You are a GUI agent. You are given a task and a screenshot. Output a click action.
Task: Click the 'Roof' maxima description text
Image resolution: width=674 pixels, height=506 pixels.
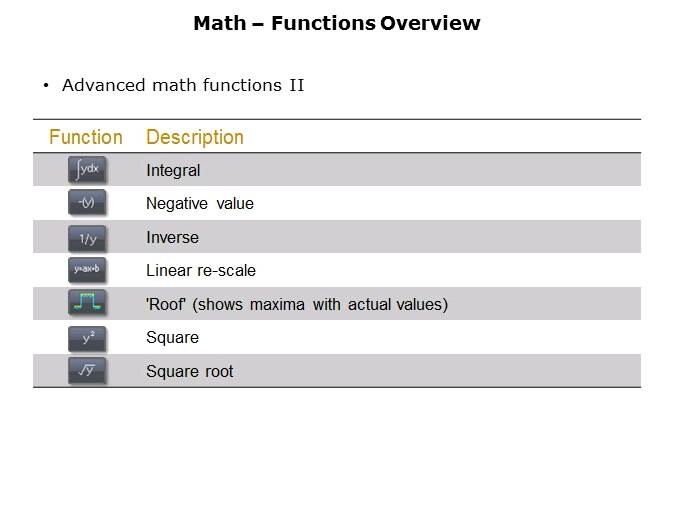tap(297, 305)
